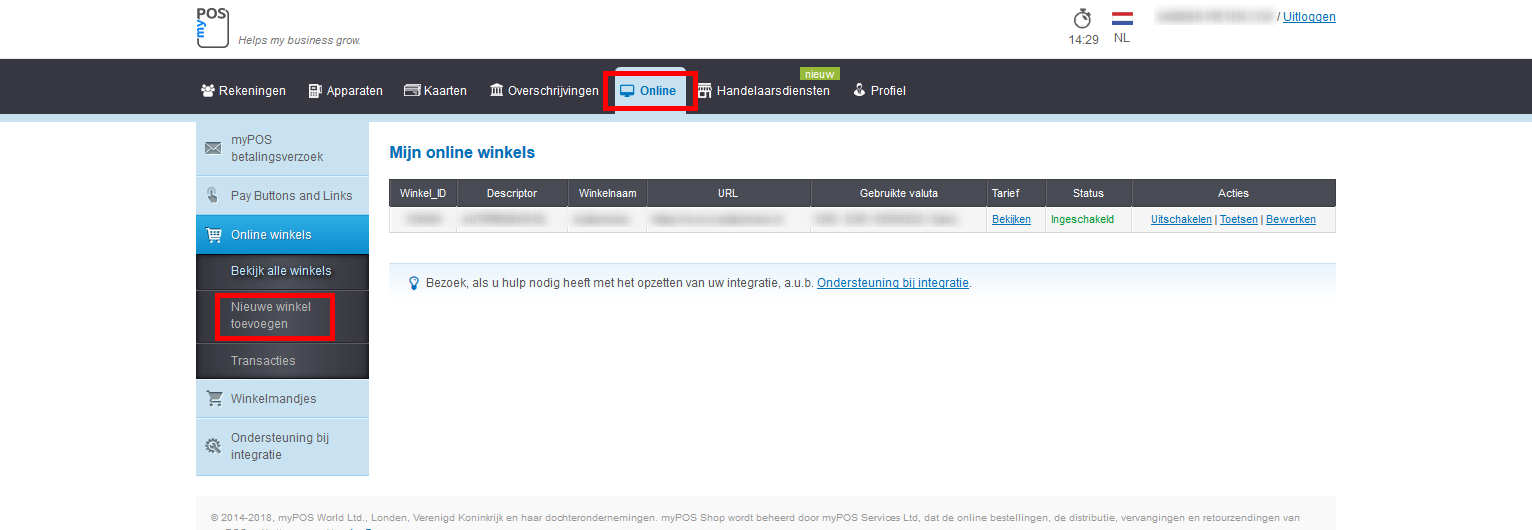The height and width of the screenshot is (530, 1532).
Task: Go to the Kaarten section
Action: [435, 91]
